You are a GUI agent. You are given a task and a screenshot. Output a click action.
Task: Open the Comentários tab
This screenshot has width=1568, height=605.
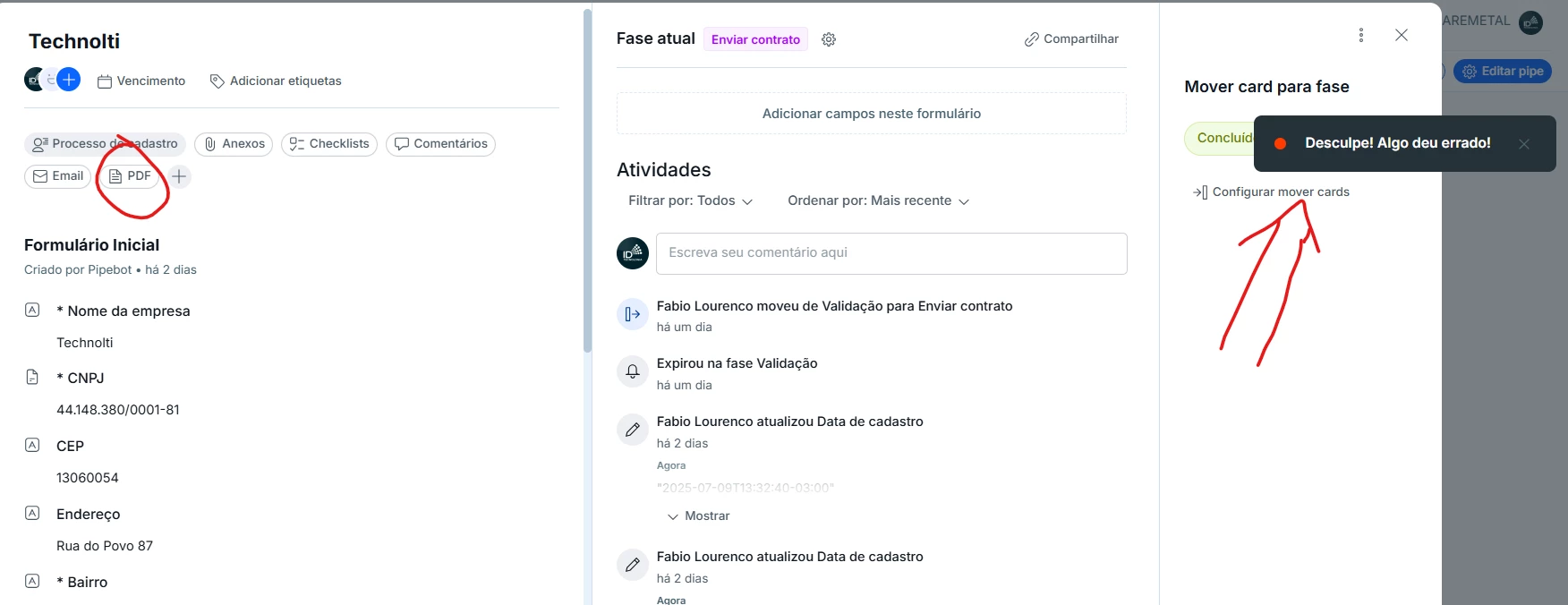click(440, 144)
